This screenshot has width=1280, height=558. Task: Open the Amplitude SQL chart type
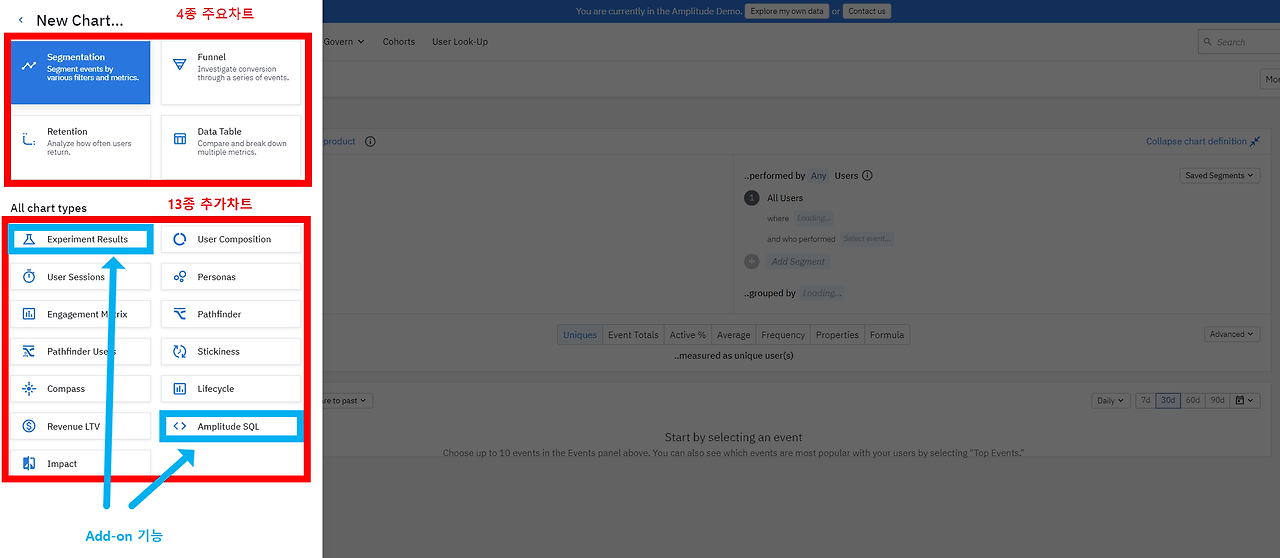coord(231,426)
